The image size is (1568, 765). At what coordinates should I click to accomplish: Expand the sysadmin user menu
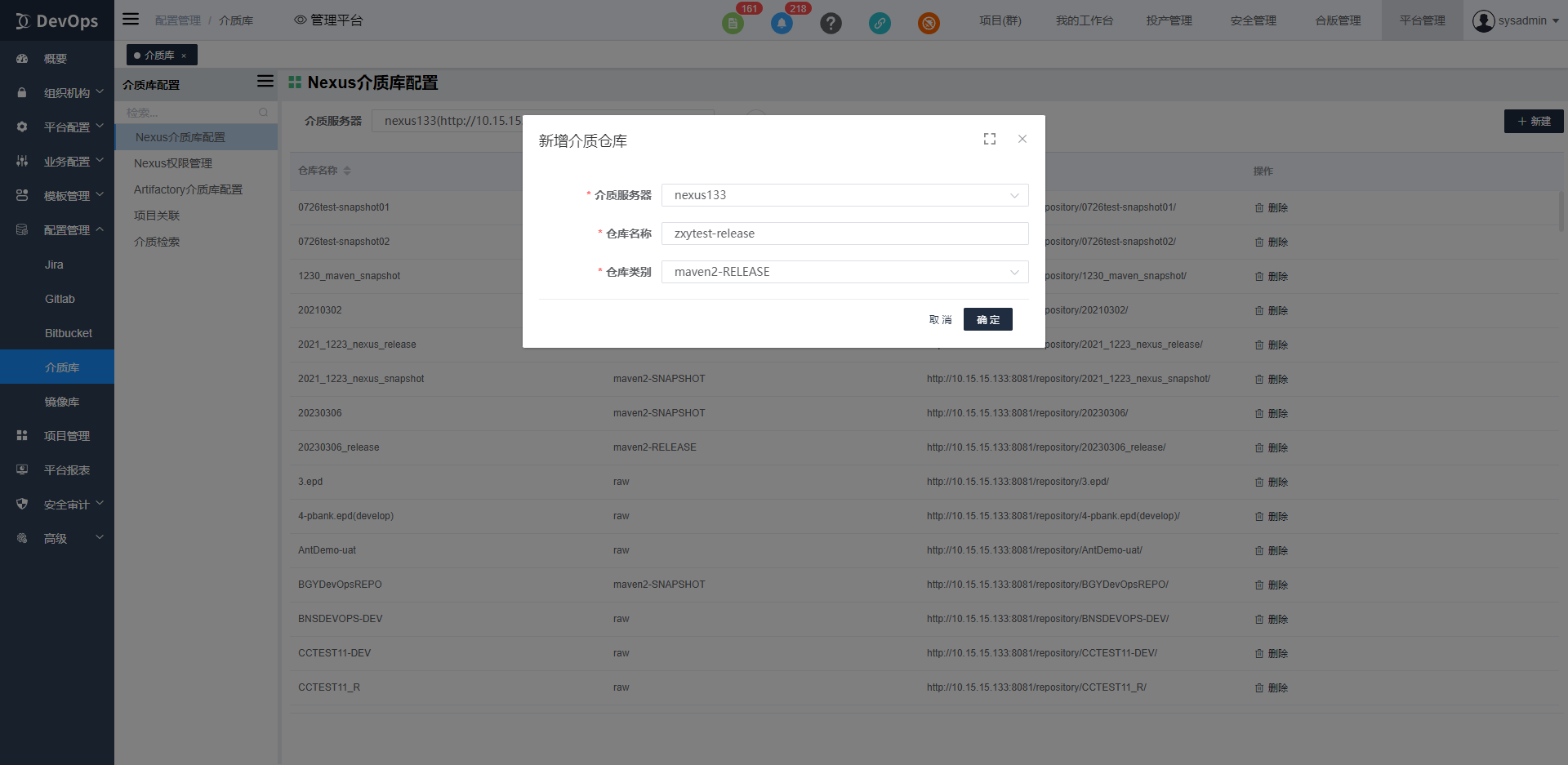[1516, 20]
